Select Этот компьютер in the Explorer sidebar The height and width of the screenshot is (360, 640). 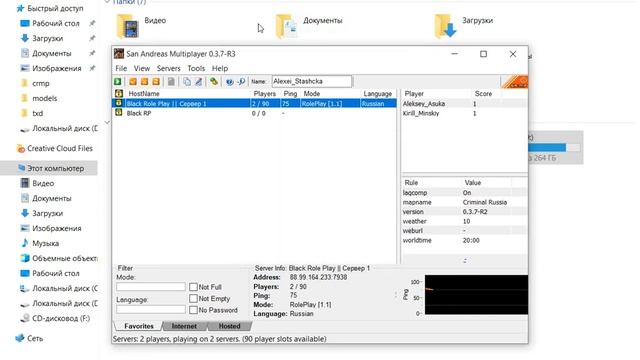tap(49, 168)
